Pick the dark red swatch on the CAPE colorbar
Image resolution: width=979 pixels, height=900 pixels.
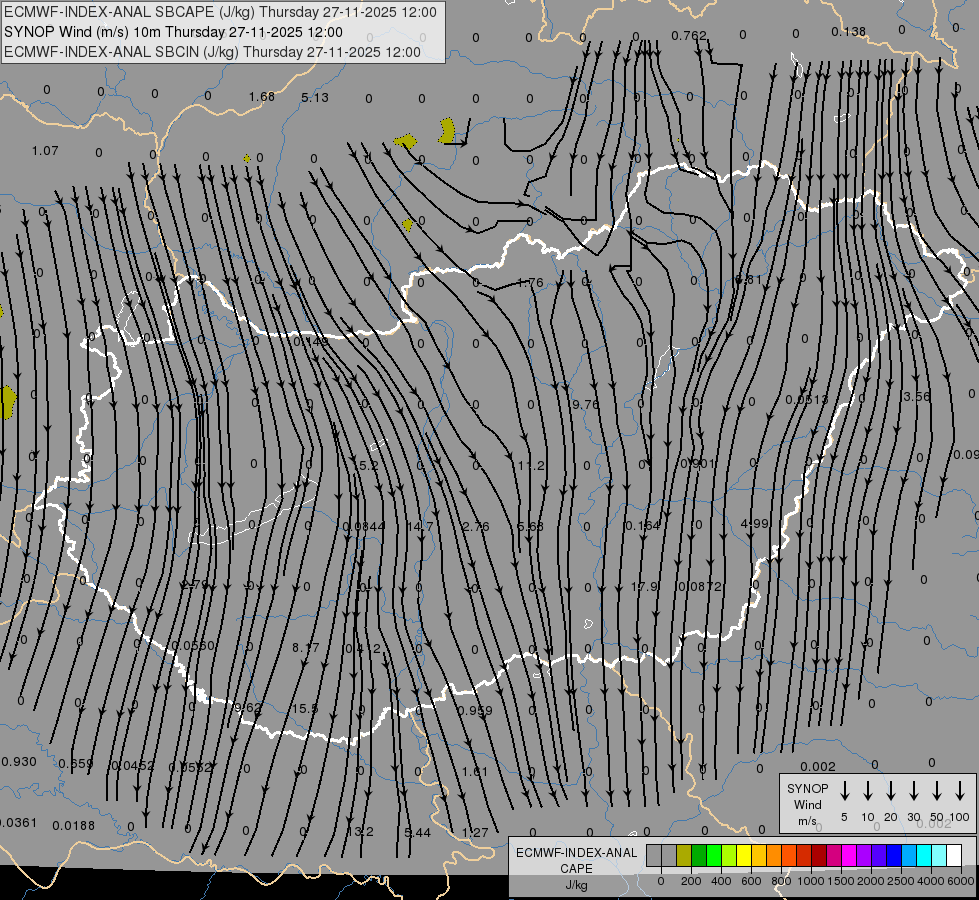pyautogui.click(x=819, y=855)
